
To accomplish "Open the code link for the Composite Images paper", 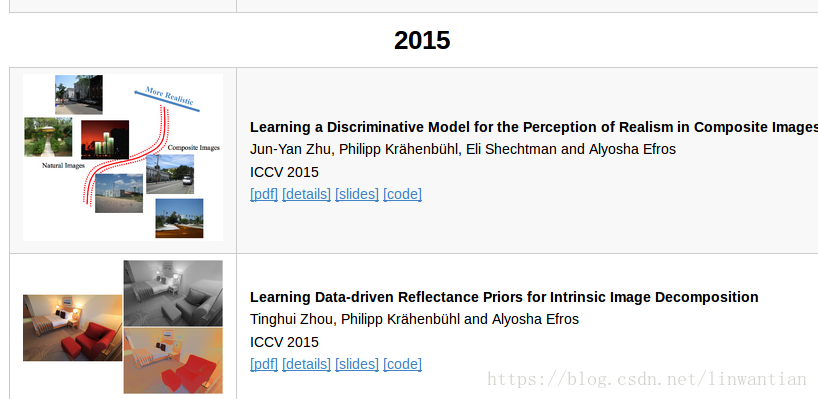I will pyautogui.click(x=402, y=194).
